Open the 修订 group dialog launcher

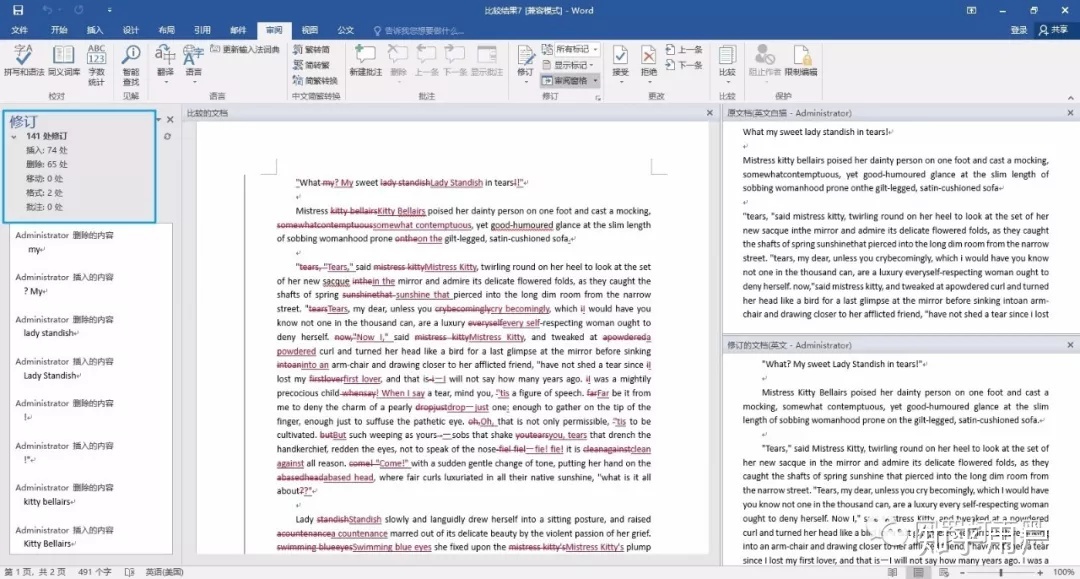598,98
